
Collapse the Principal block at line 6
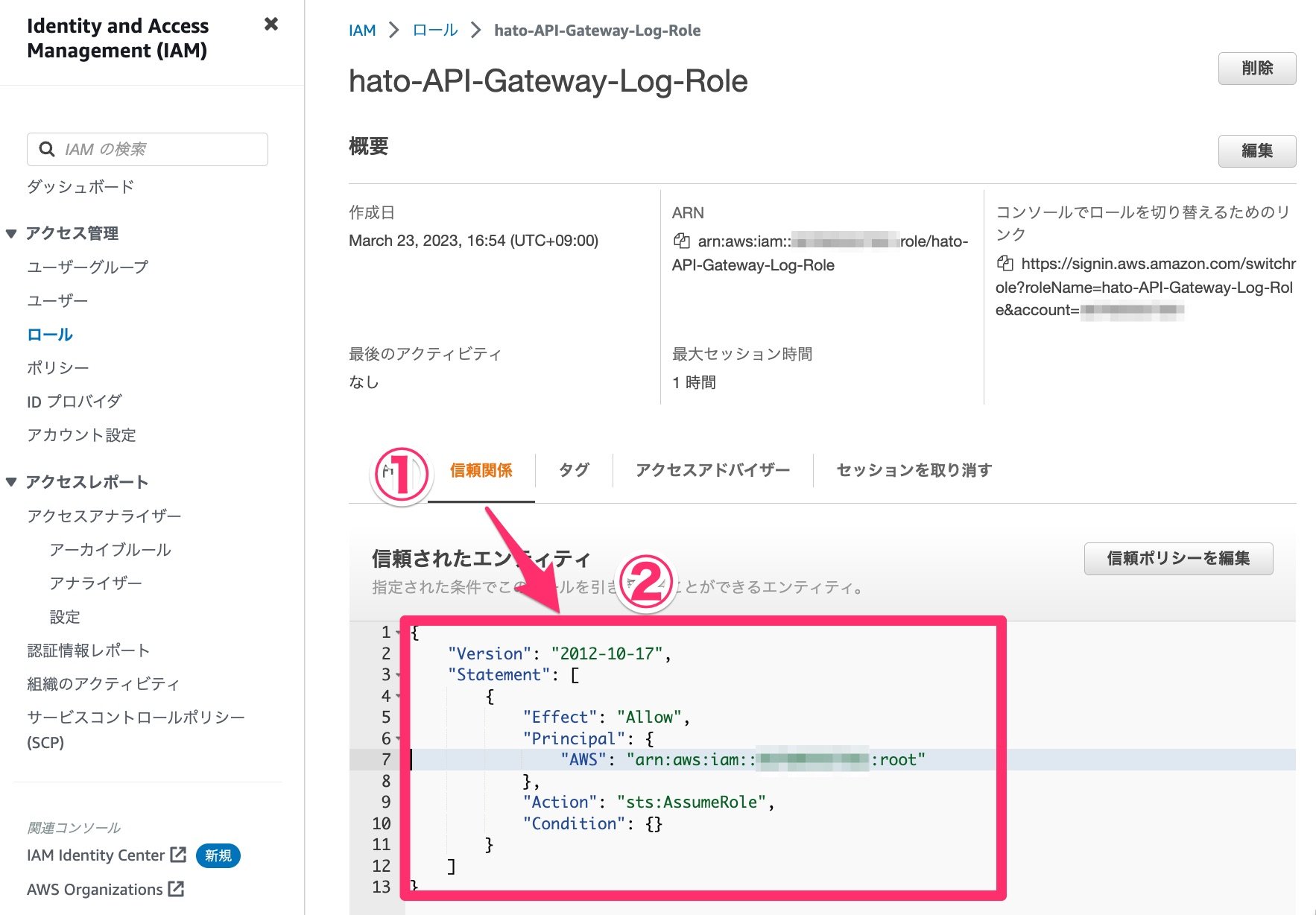(x=399, y=738)
